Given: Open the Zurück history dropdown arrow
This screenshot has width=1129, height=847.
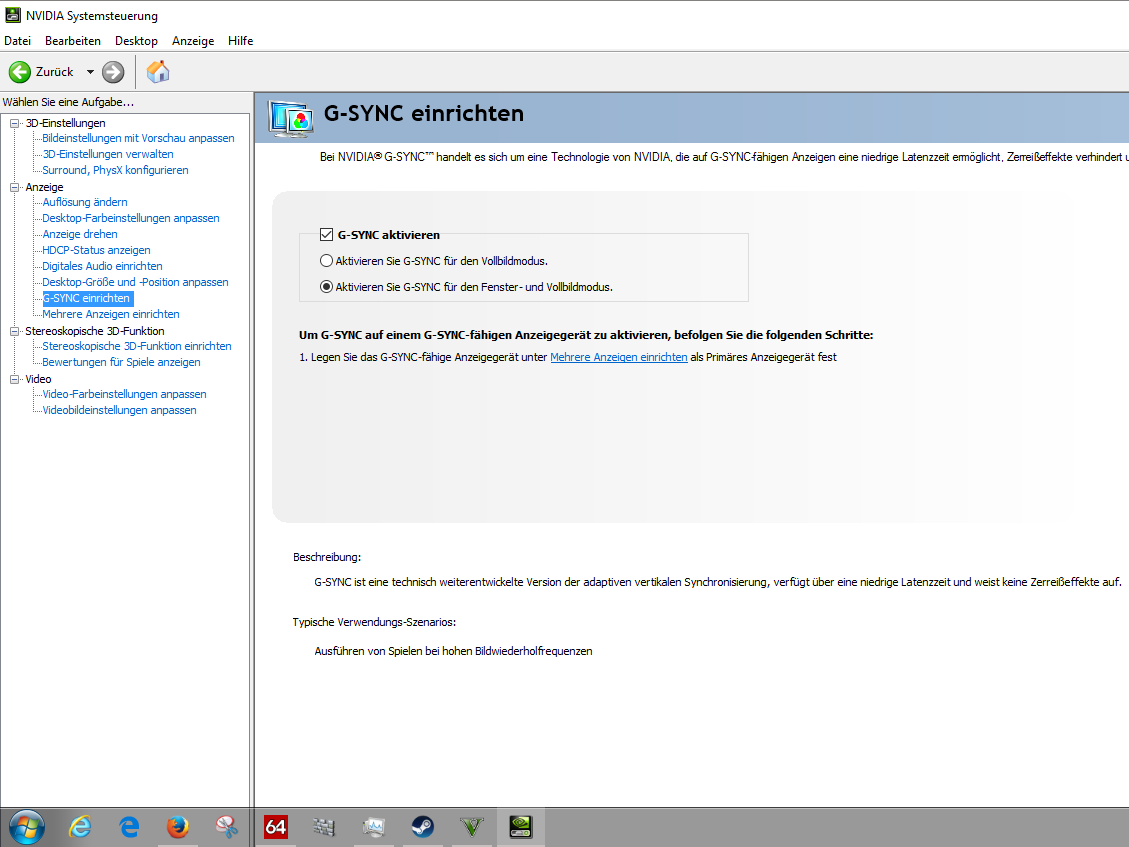Looking at the screenshot, I should click(x=90, y=72).
